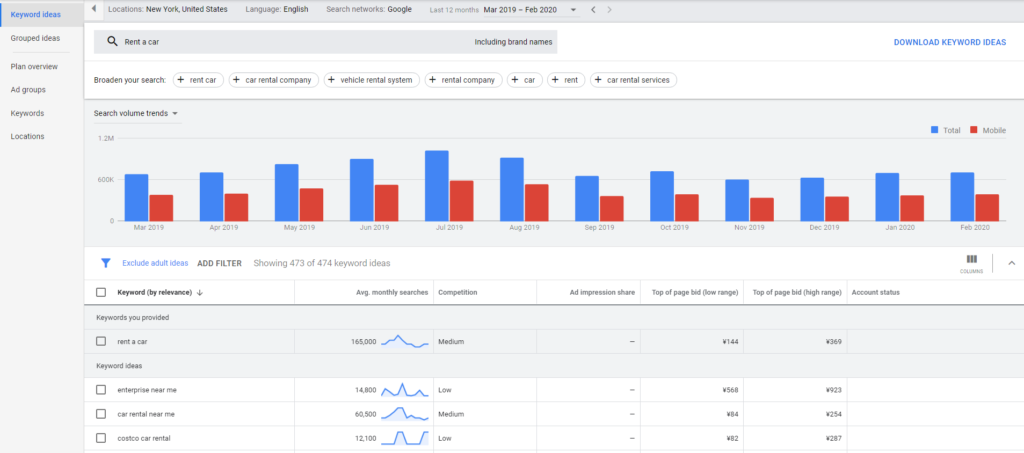
Task: Open Plan overview section
Action: pos(34,67)
